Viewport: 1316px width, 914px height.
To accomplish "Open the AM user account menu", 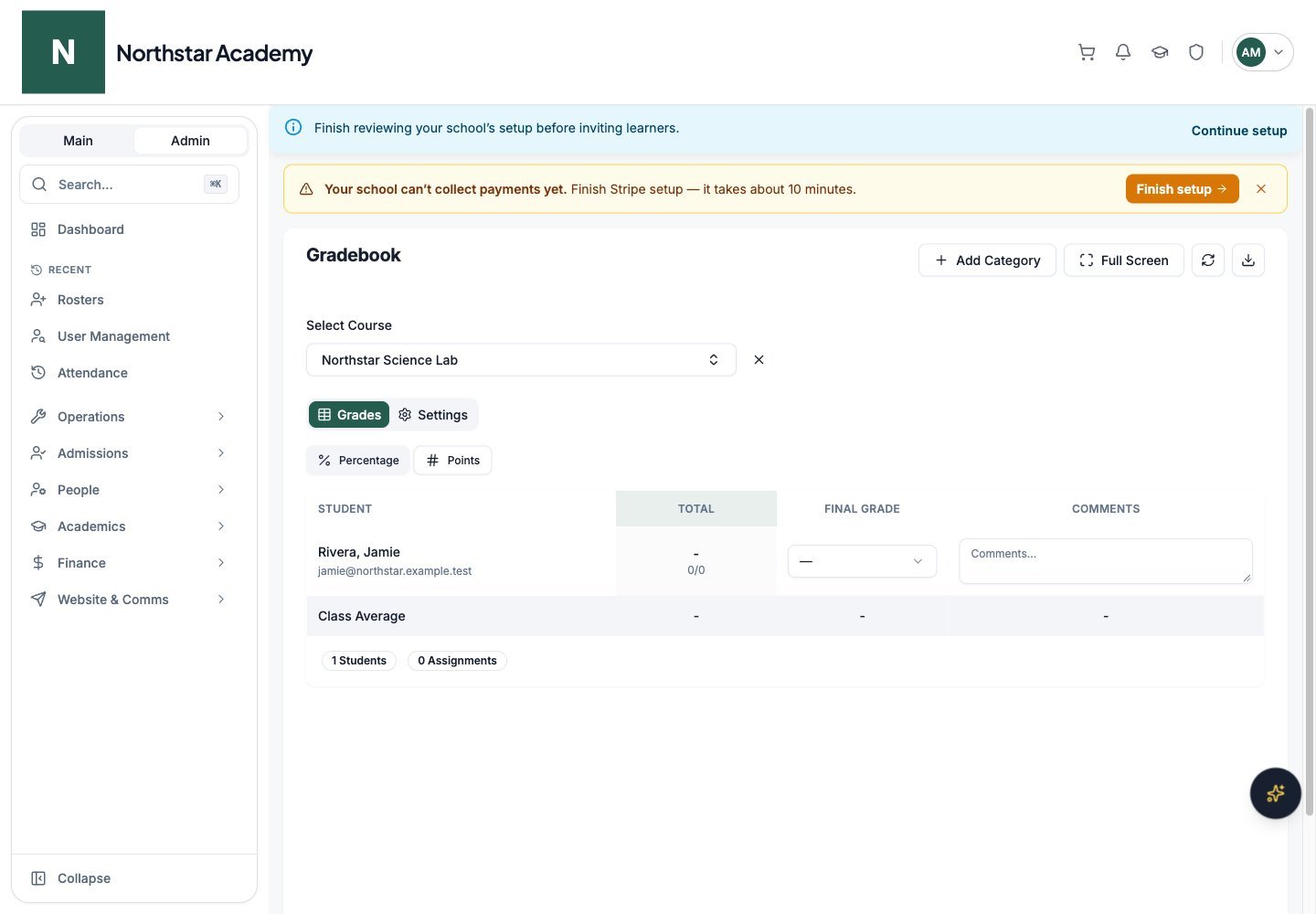I will point(1262,52).
